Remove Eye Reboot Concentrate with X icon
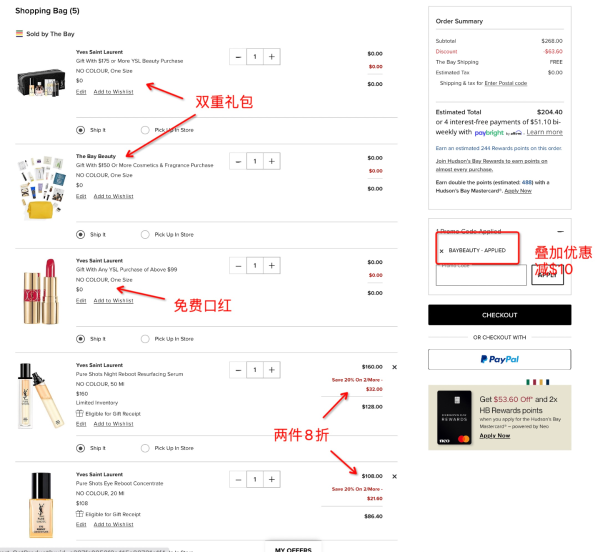This screenshot has width=600, height=552. point(395,477)
